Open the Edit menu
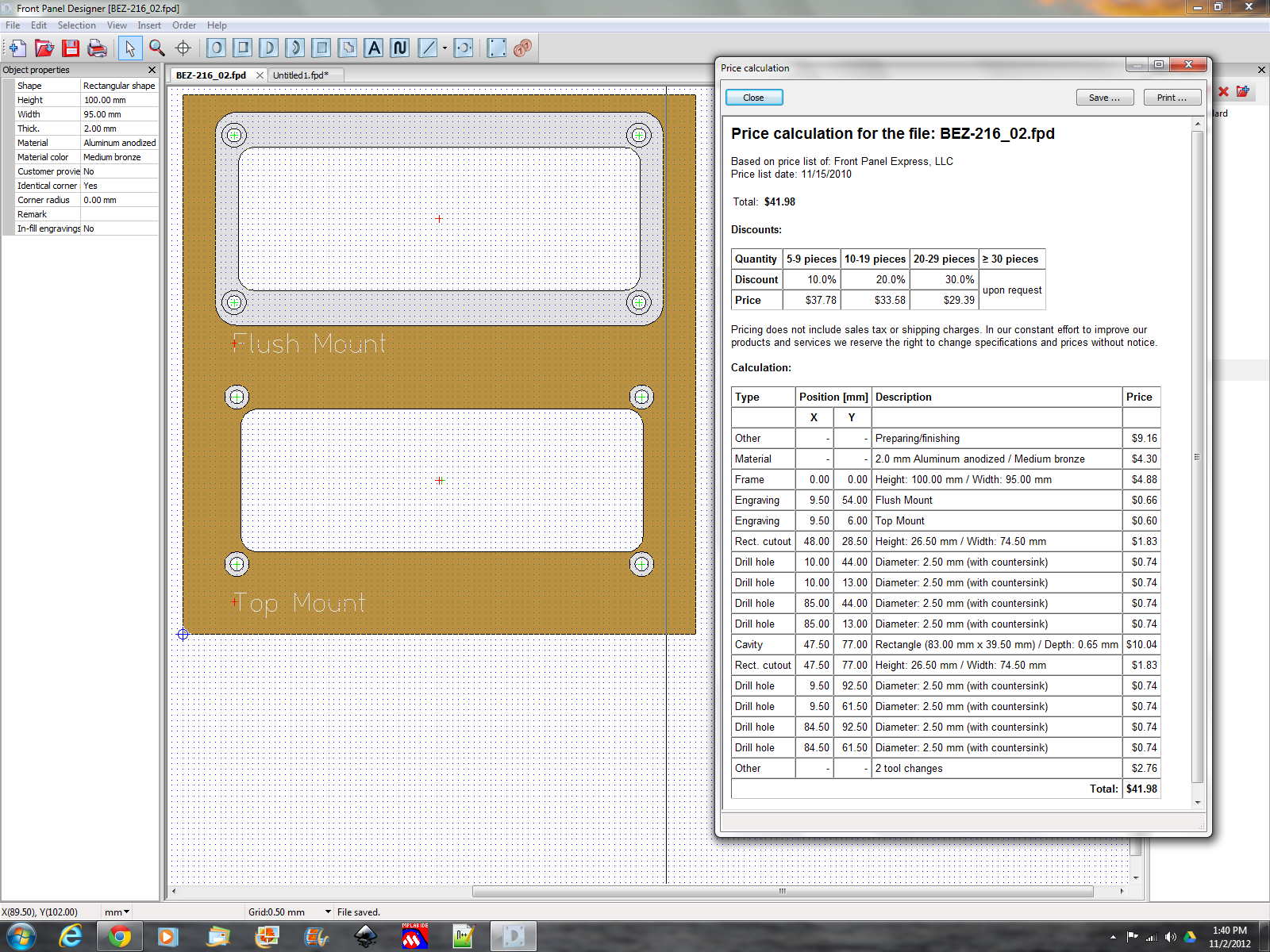 39,25
